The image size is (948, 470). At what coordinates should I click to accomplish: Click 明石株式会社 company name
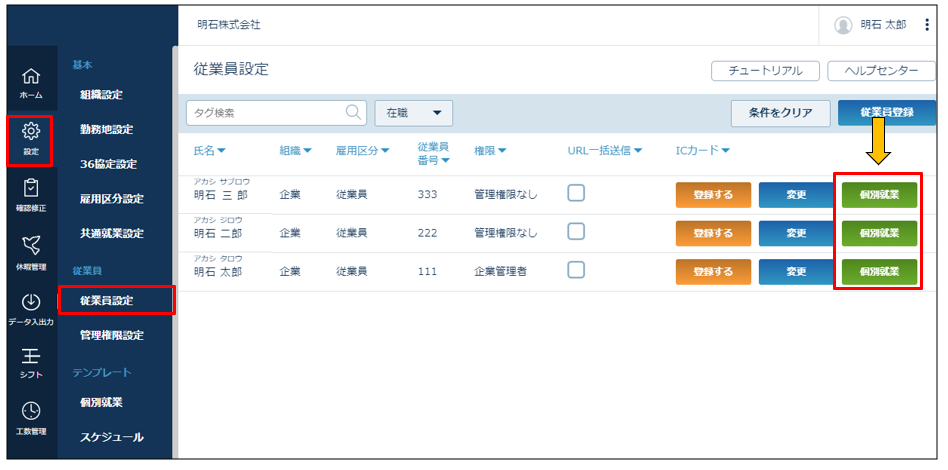point(229,25)
